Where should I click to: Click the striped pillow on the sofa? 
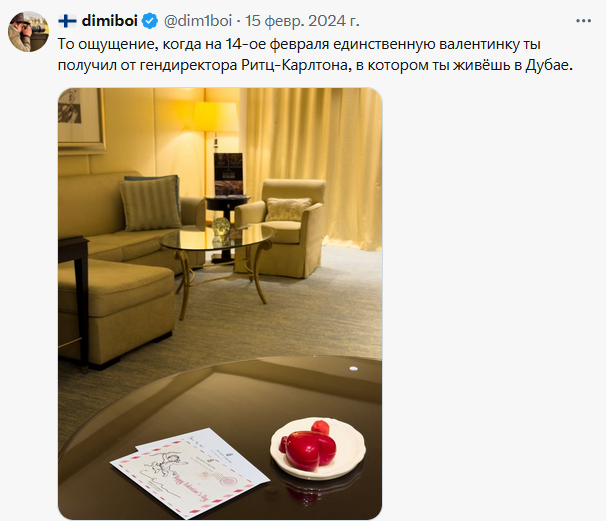[150, 204]
